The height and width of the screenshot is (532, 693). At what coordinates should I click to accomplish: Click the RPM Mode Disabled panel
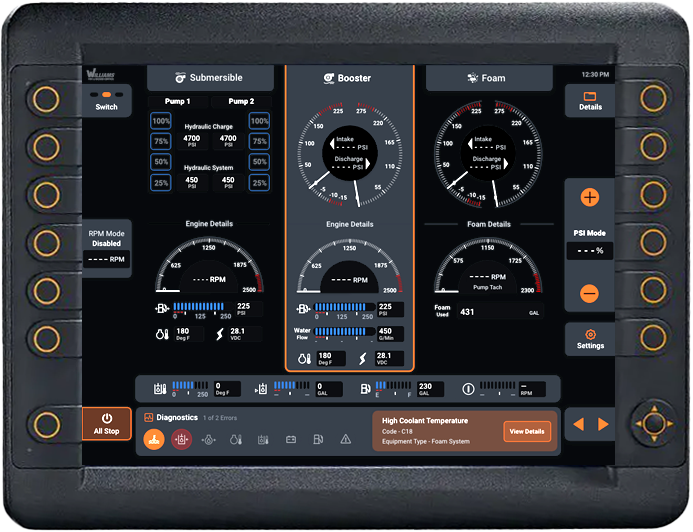(x=106, y=246)
